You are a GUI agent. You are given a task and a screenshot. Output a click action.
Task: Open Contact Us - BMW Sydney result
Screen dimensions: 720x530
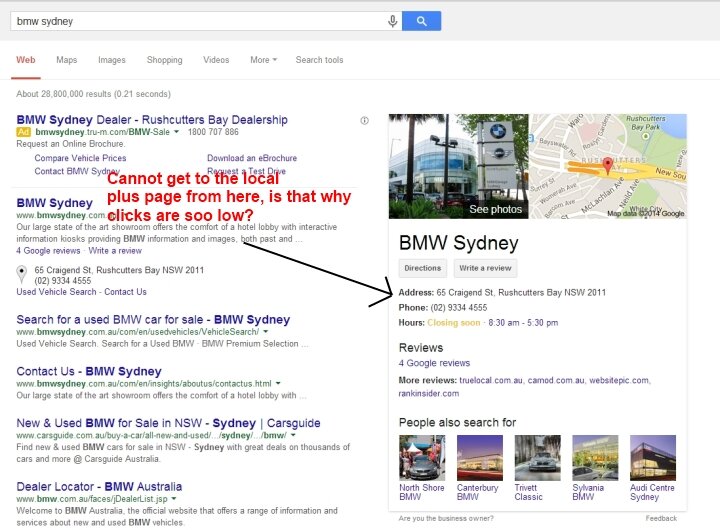[89, 371]
